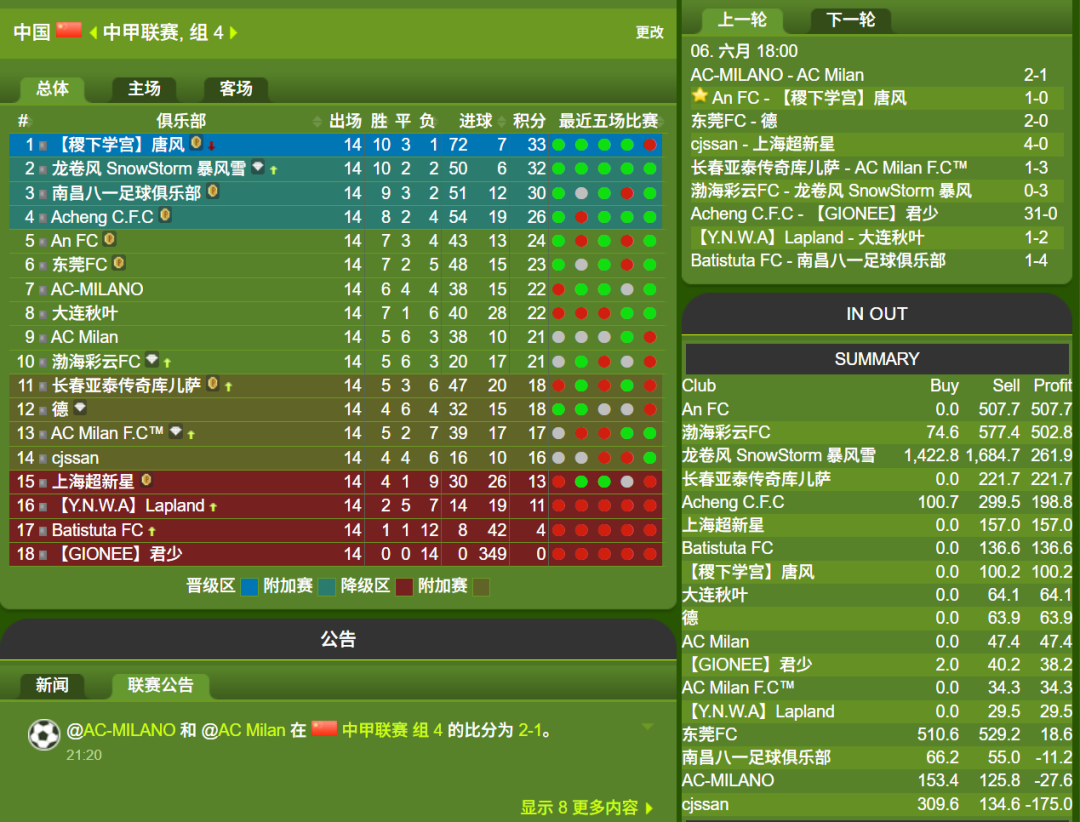Image resolution: width=1080 pixels, height=822 pixels.
Task: Click the China flag inside the announcement text
Action: tap(324, 728)
